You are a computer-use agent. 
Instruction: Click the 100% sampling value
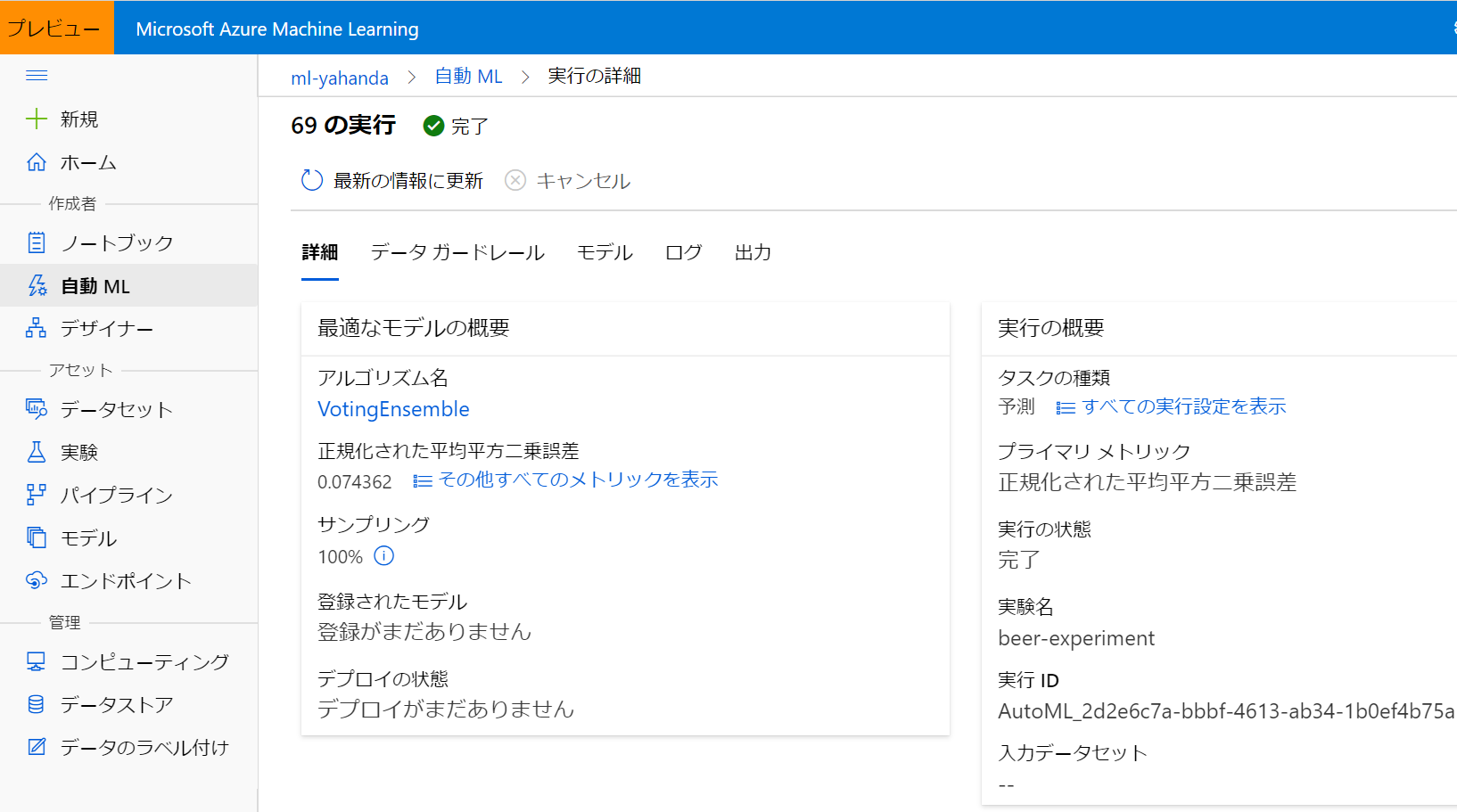(x=340, y=557)
